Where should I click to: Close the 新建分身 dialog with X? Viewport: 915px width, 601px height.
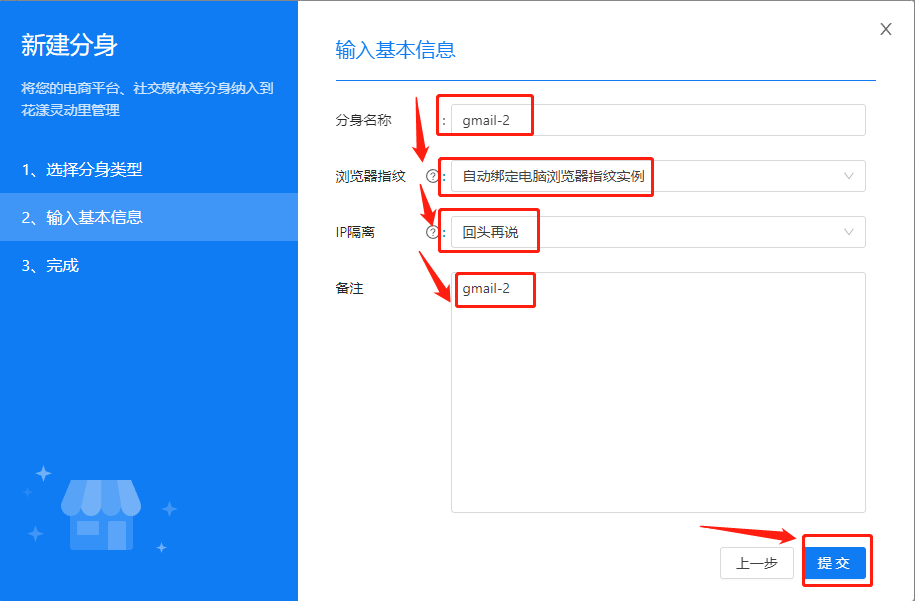pos(885,29)
